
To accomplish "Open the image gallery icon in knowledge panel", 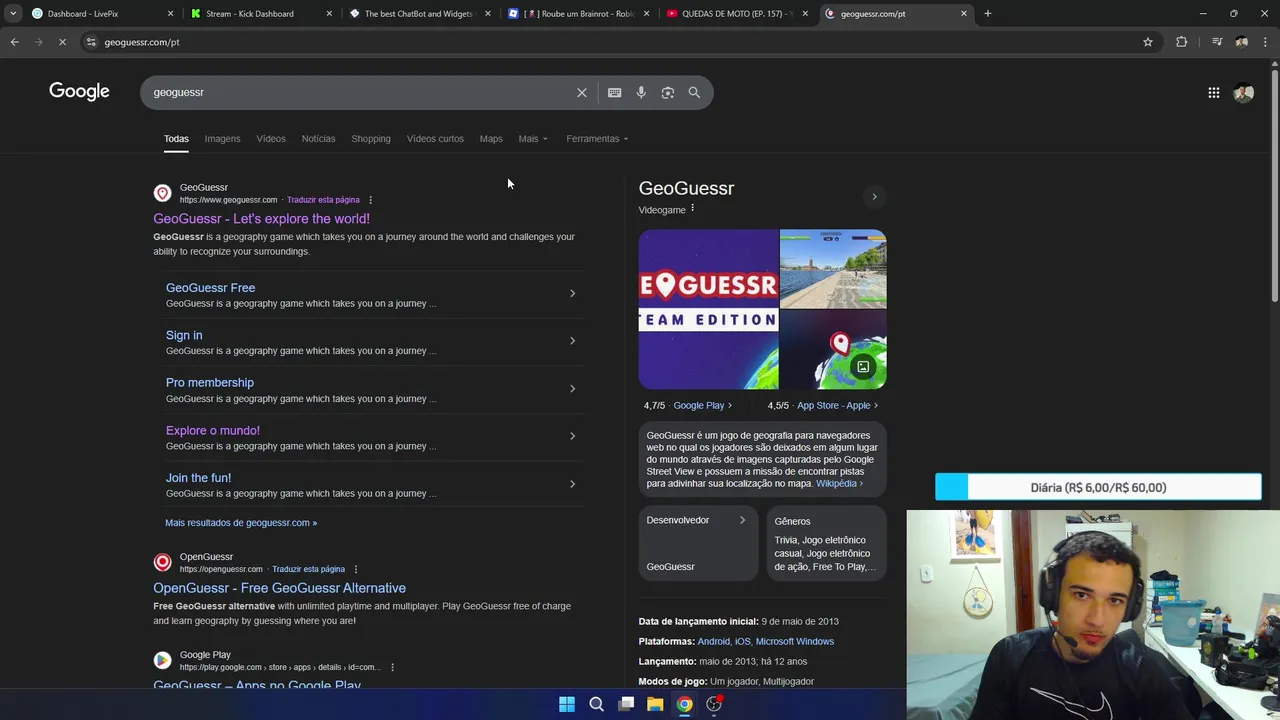I will (x=863, y=367).
